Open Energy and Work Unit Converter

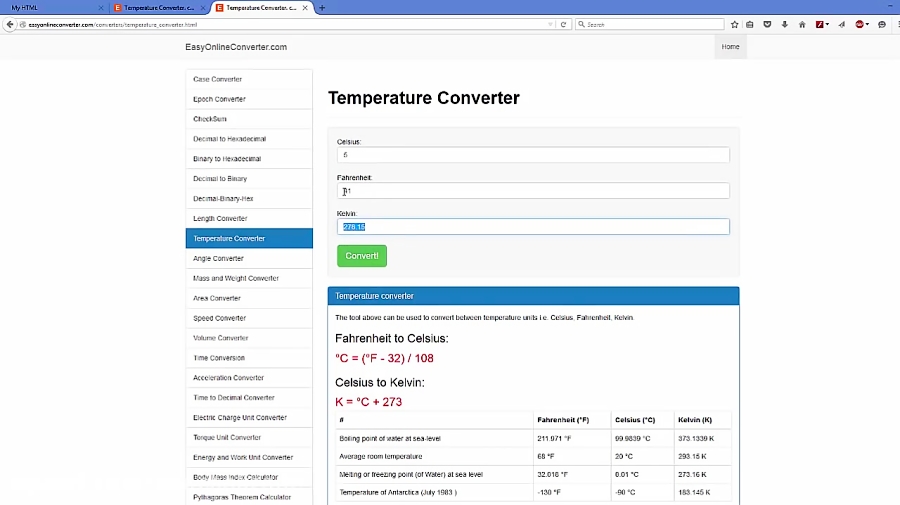point(249,457)
